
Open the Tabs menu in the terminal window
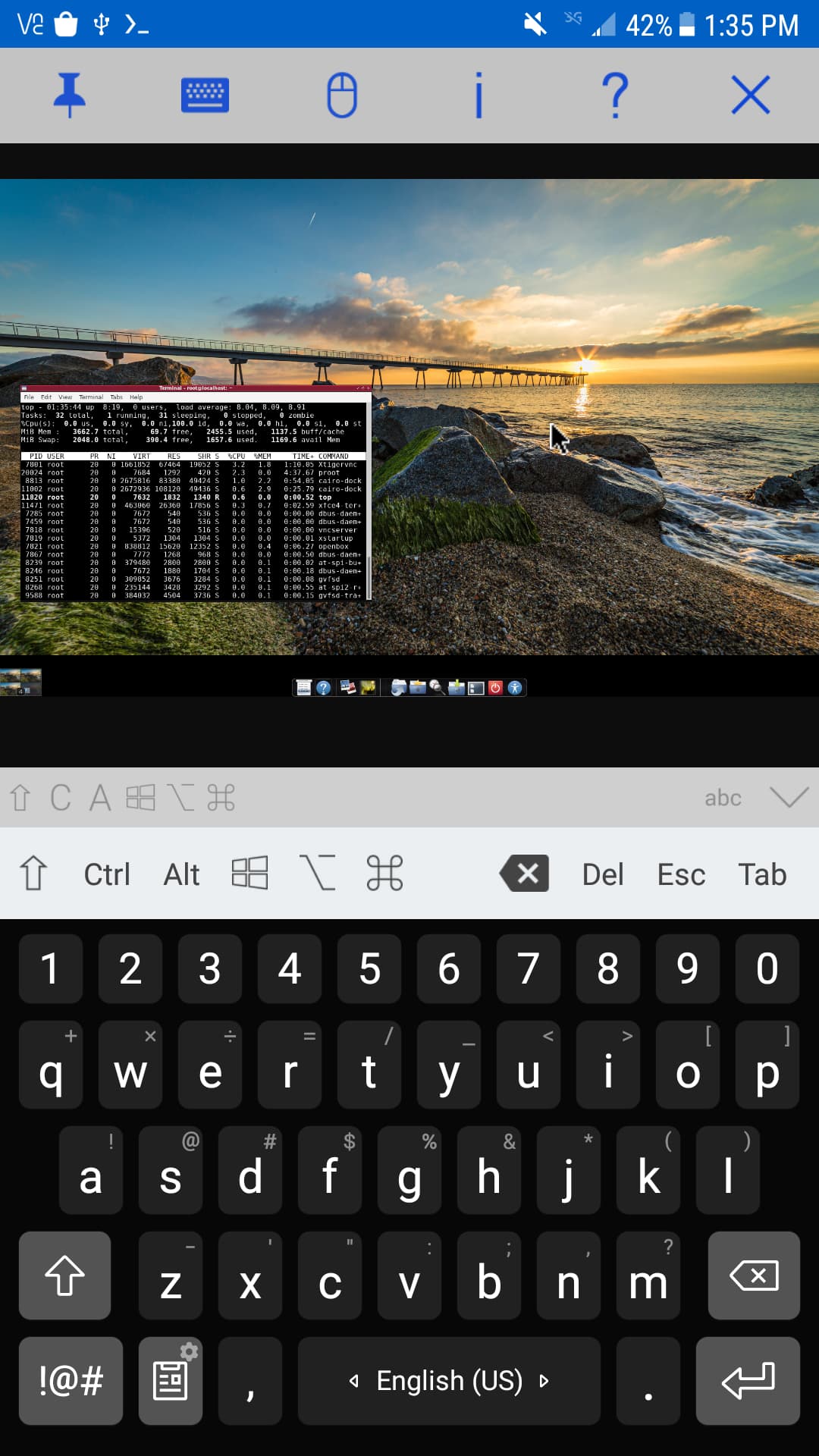[116, 397]
